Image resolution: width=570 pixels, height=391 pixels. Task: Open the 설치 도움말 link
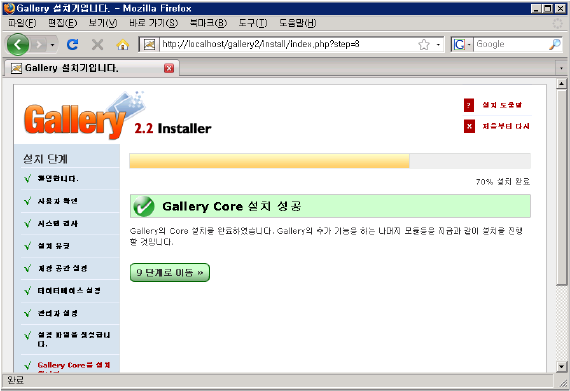(x=502, y=105)
